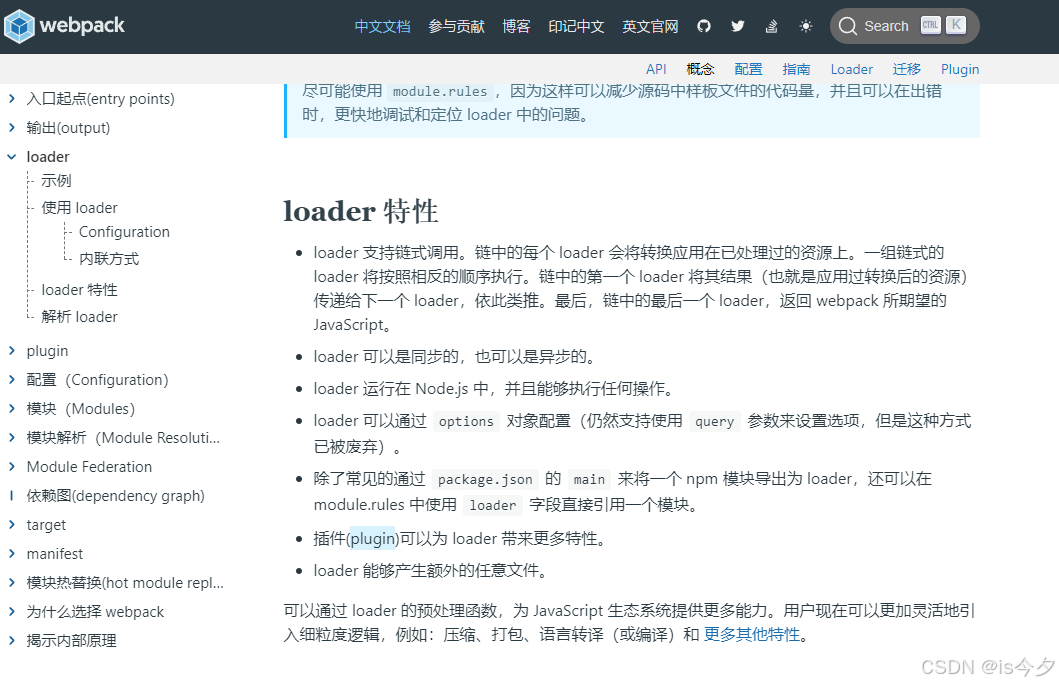Open the Stack Overflow icon

(x=771, y=26)
